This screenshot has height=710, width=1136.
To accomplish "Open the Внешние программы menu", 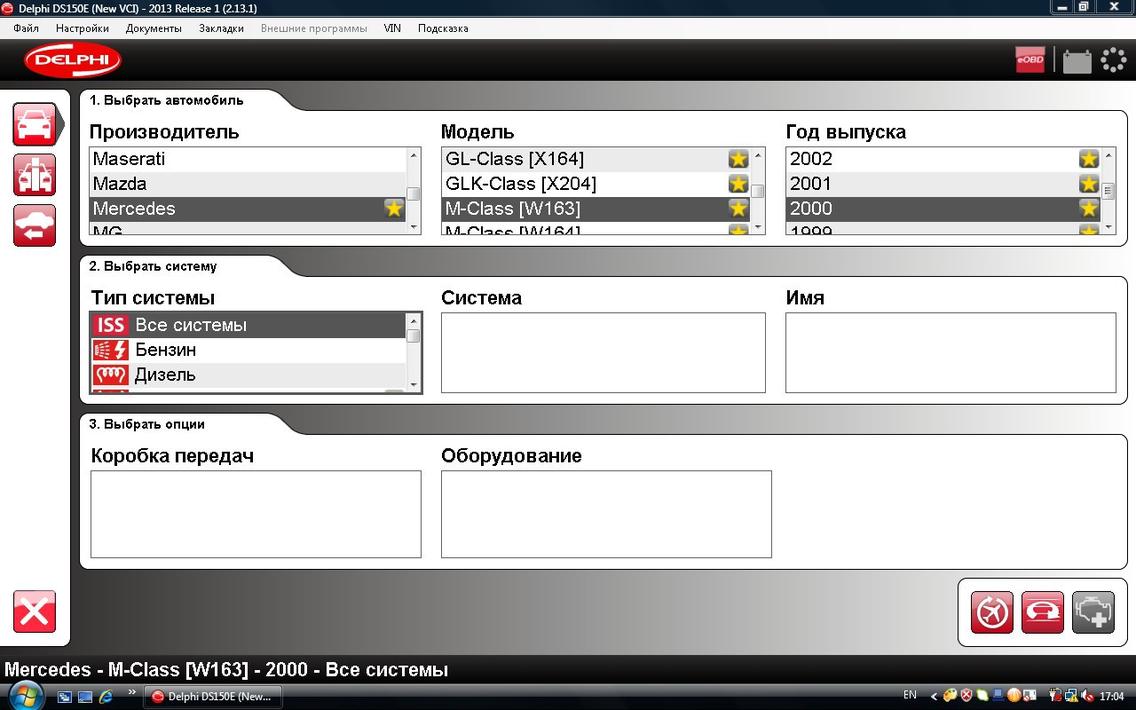I will (314, 28).
